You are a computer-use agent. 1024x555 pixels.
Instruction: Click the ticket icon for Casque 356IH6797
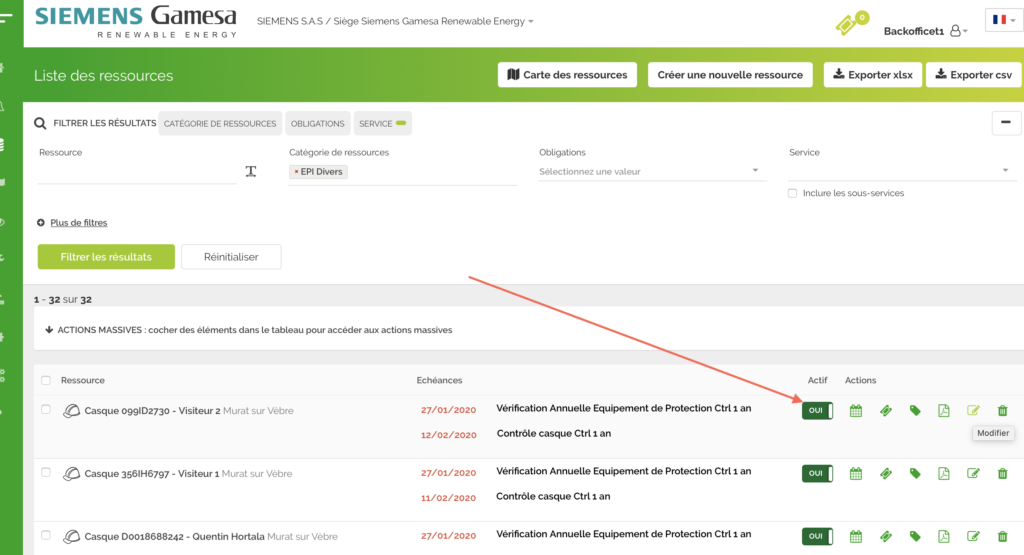pos(885,473)
